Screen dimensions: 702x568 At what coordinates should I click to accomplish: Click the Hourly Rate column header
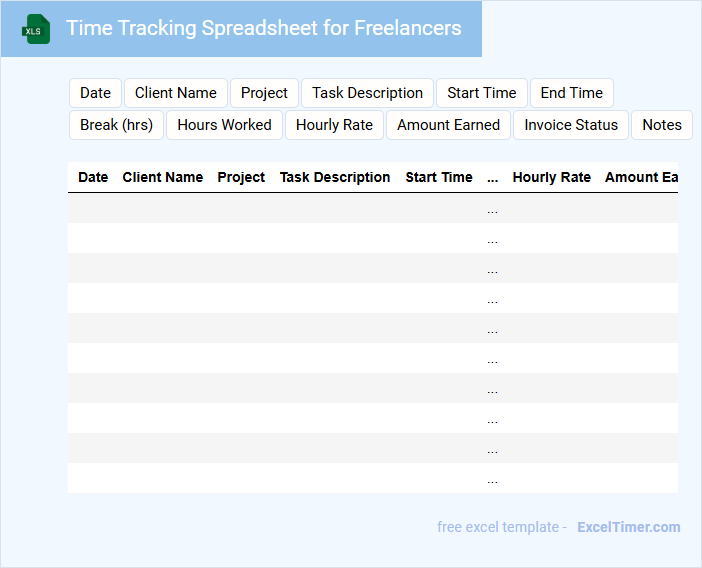[x=551, y=177]
